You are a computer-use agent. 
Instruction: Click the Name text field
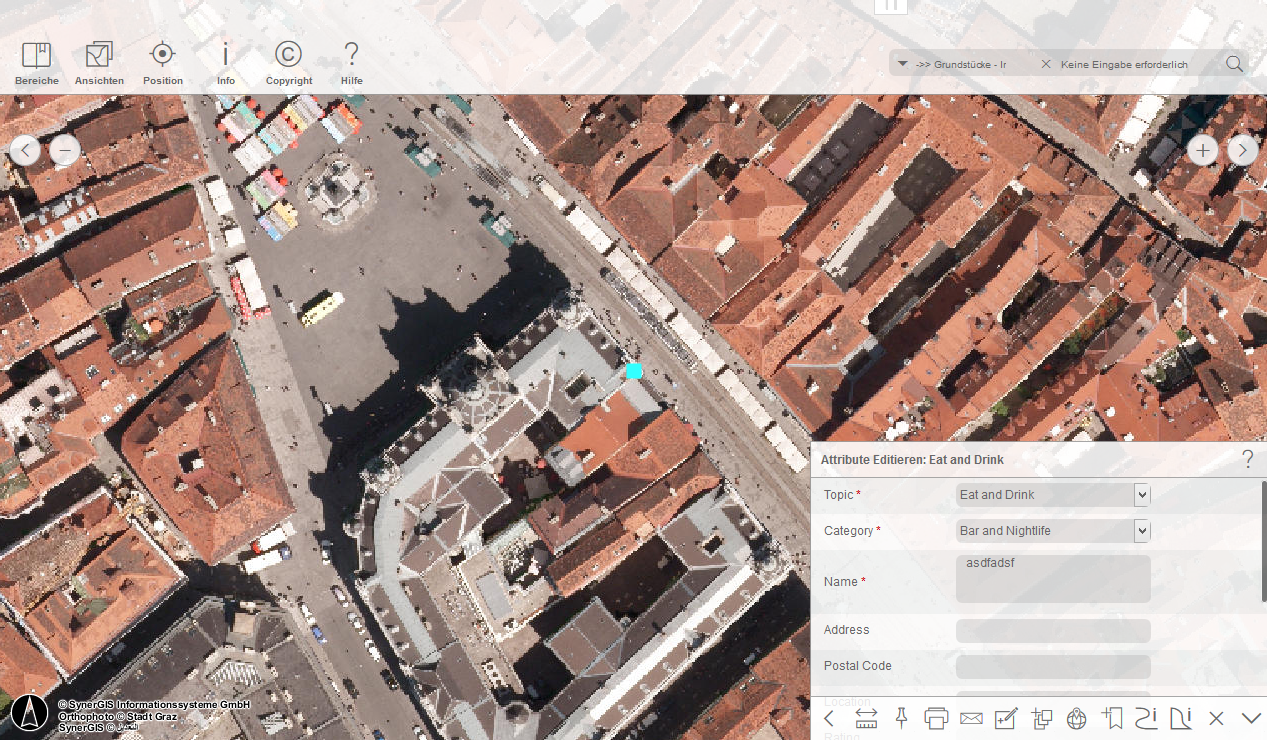coord(1052,580)
